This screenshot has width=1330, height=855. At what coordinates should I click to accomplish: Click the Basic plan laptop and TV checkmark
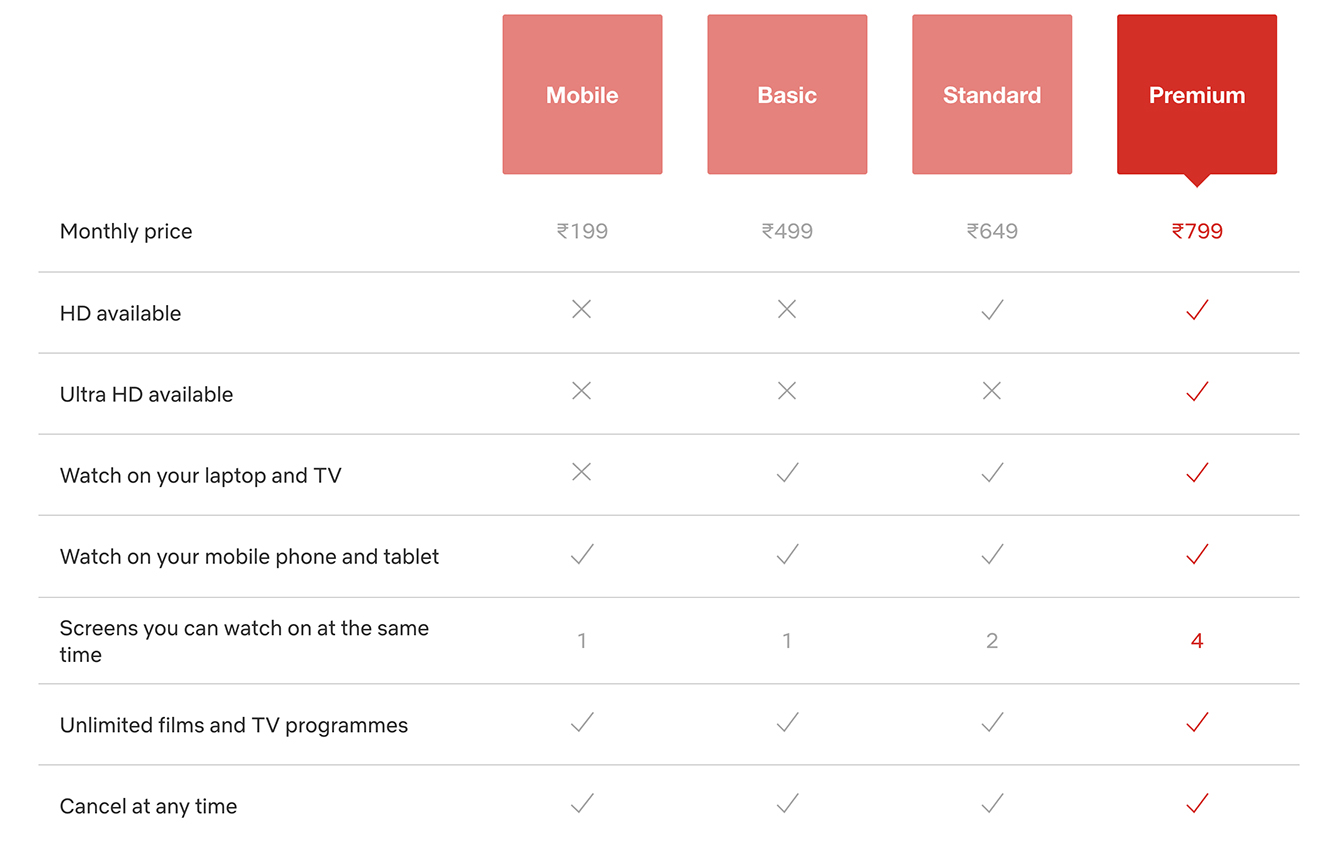coord(787,472)
